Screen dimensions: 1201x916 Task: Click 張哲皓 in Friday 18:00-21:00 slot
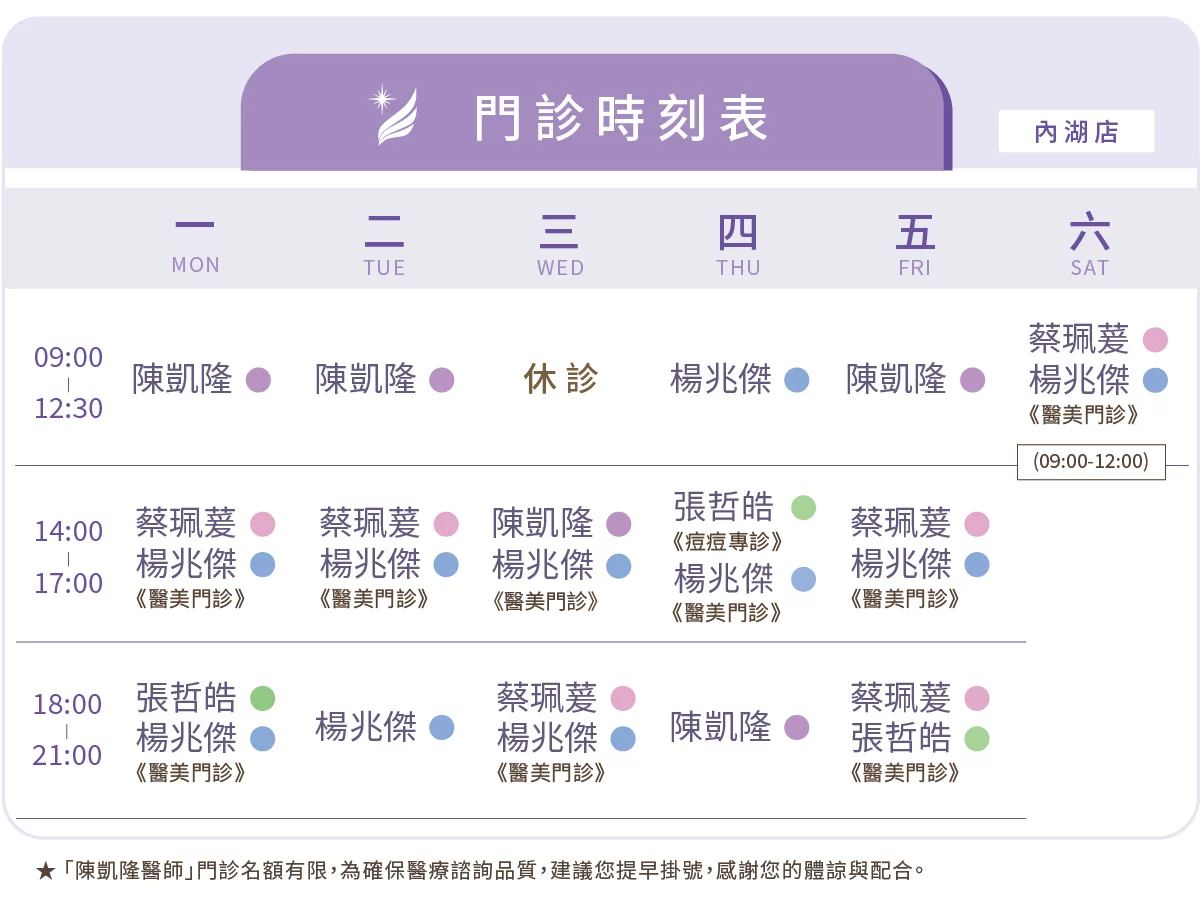[x=901, y=738]
